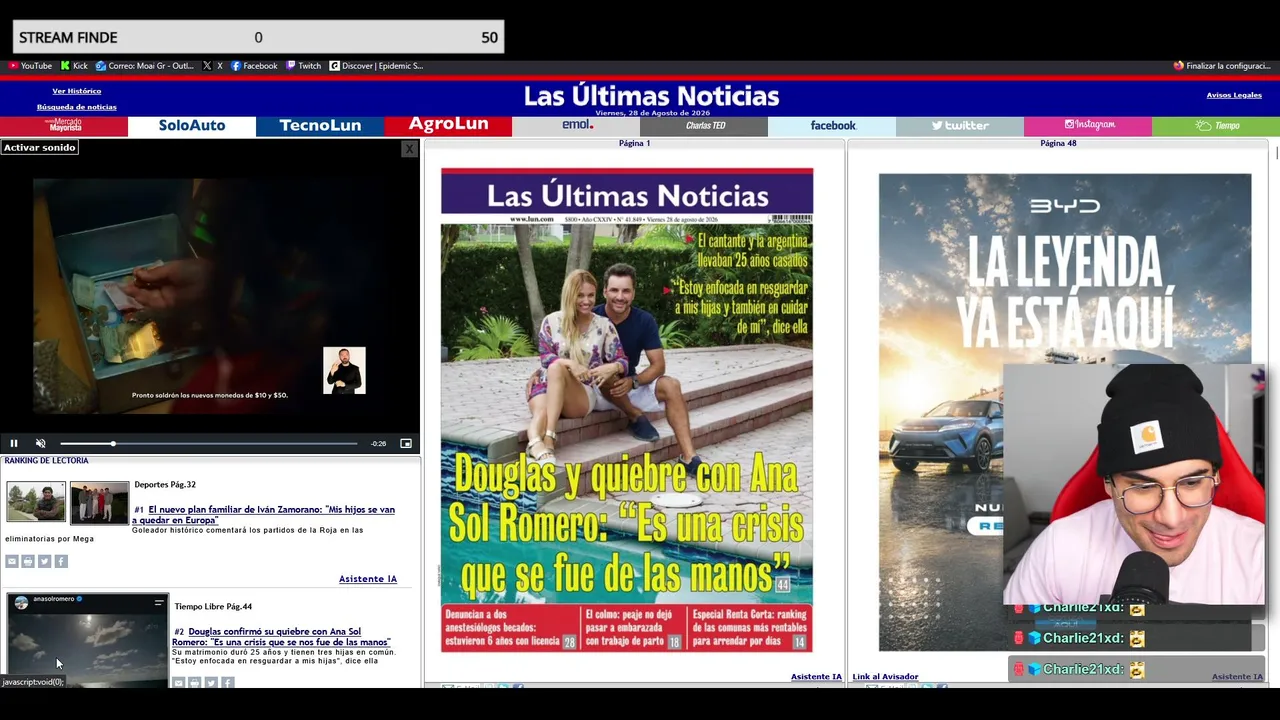Open the Outlook Correo bookmark
The height and width of the screenshot is (720, 1280).
tap(145, 66)
